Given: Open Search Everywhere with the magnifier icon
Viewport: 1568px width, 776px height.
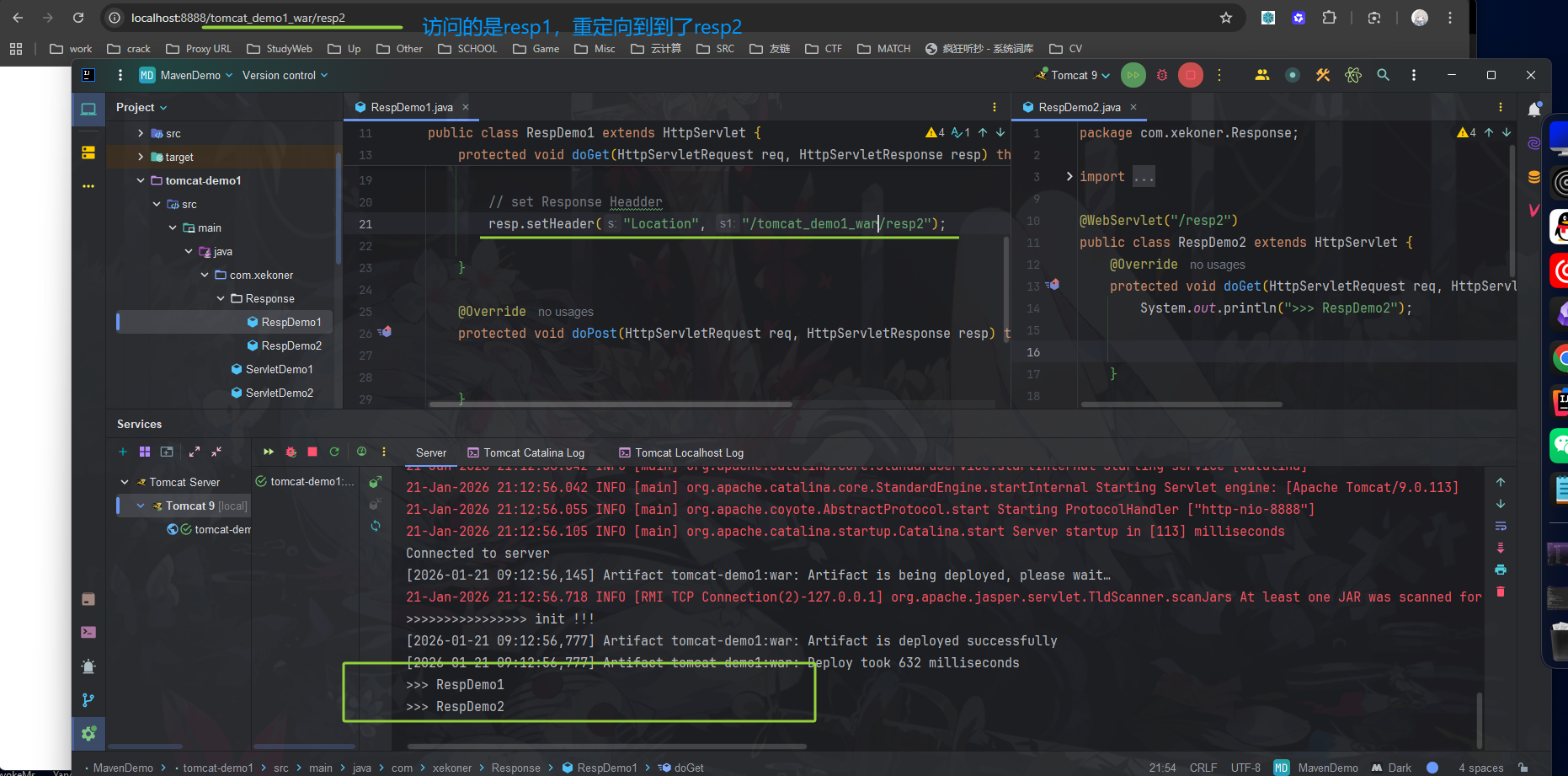Looking at the screenshot, I should pos(1383,75).
